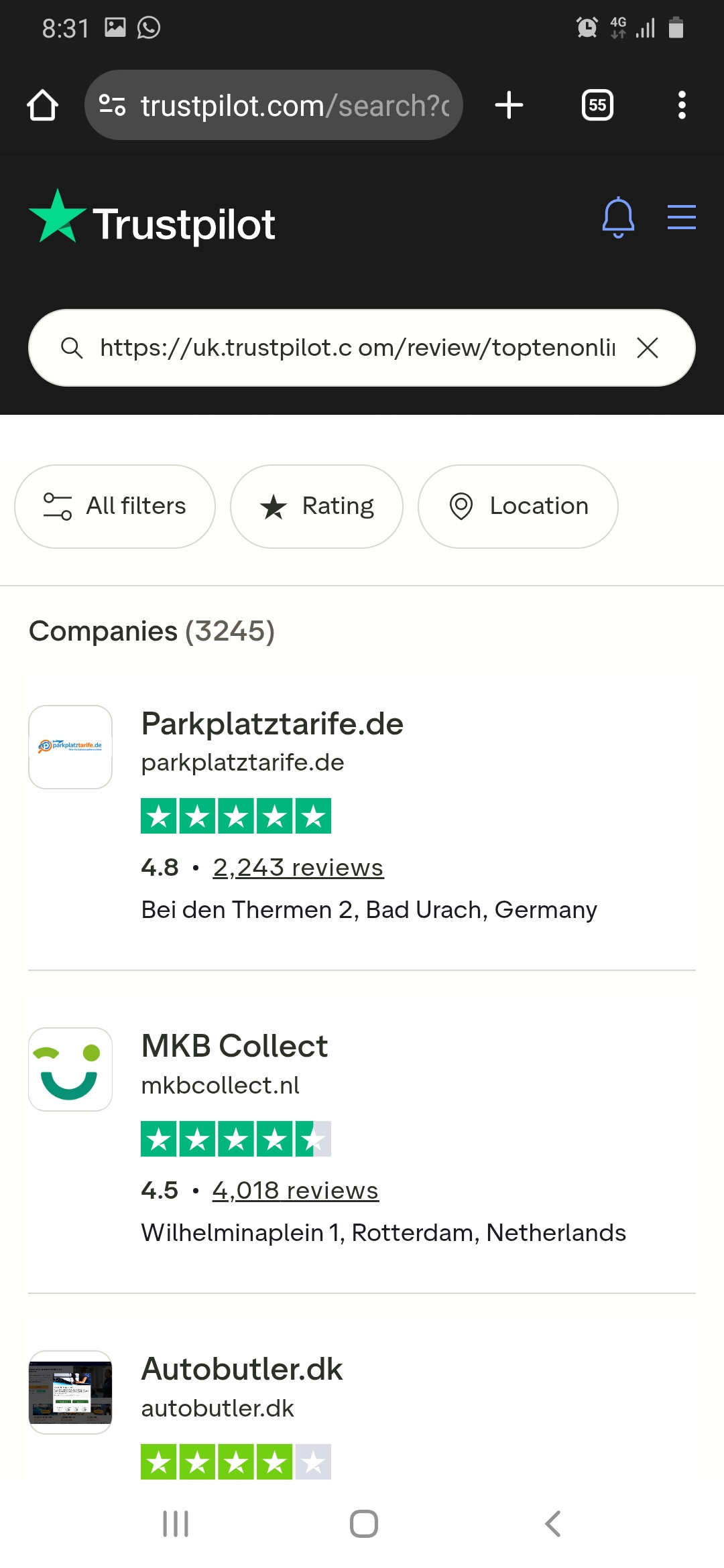Viewport: 724px width, 1568px height.
Task: Open the Parkplatztarife.de company listing
Action: point(272,724)
